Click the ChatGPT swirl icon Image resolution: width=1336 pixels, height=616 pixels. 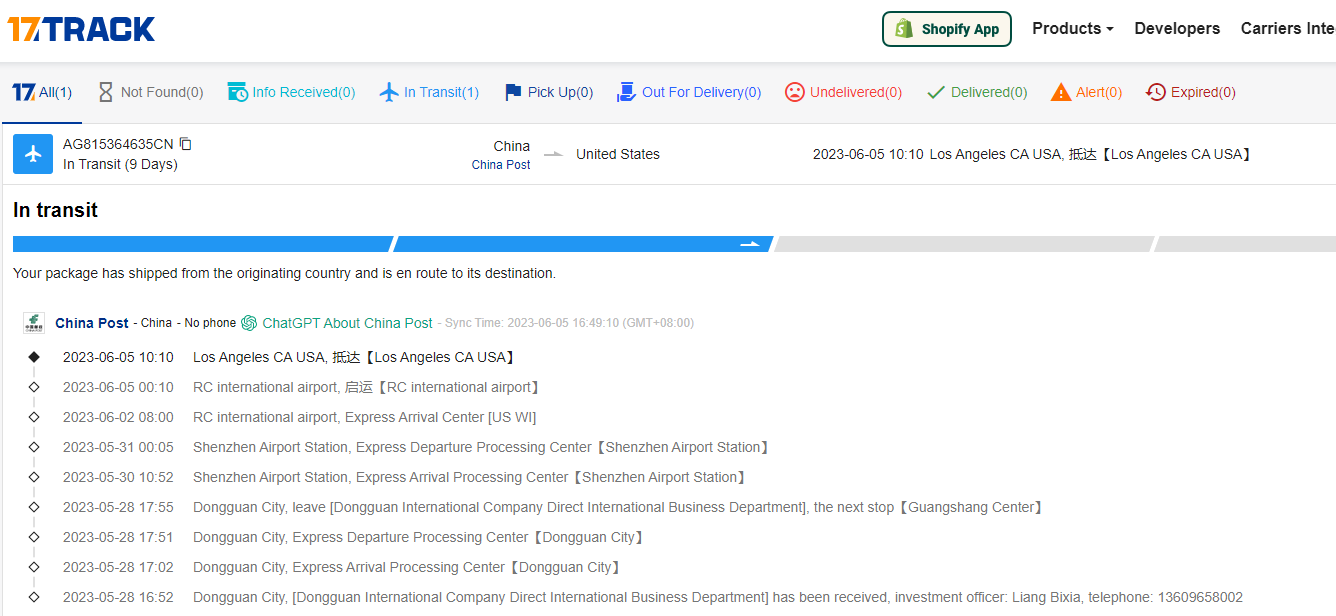tap(249, 323)
